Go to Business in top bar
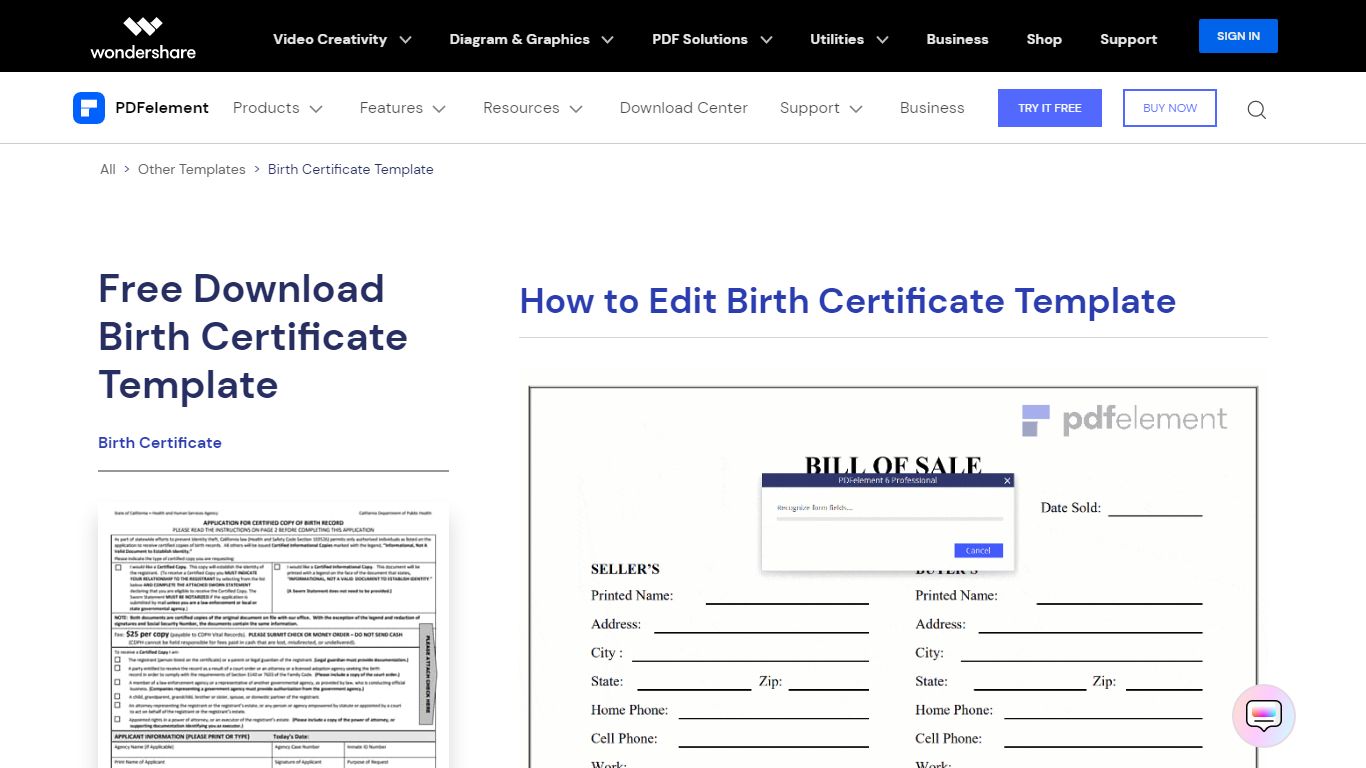1366x768 pixels. point(957,39)
